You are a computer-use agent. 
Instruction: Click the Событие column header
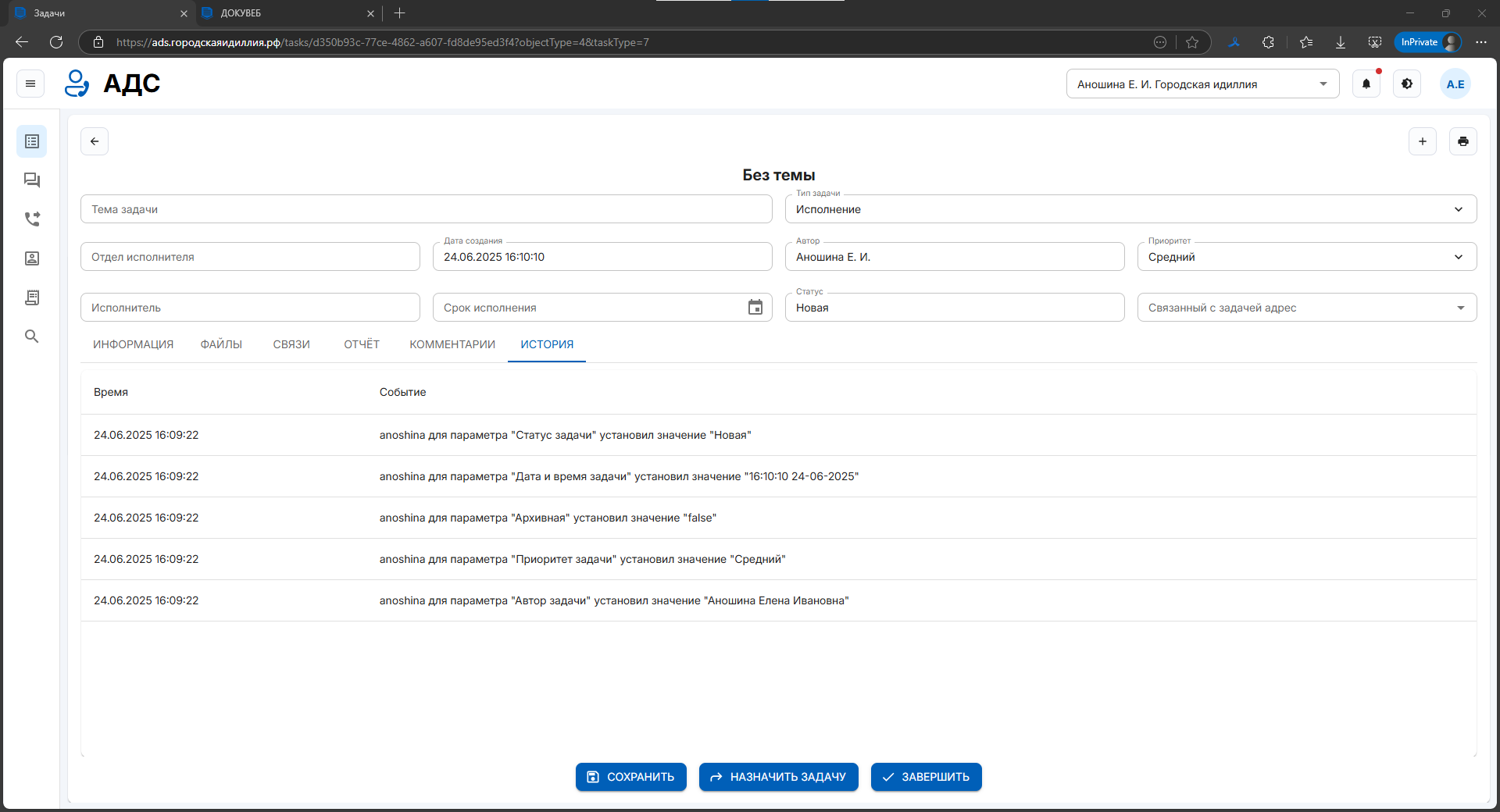click(402, 392)
